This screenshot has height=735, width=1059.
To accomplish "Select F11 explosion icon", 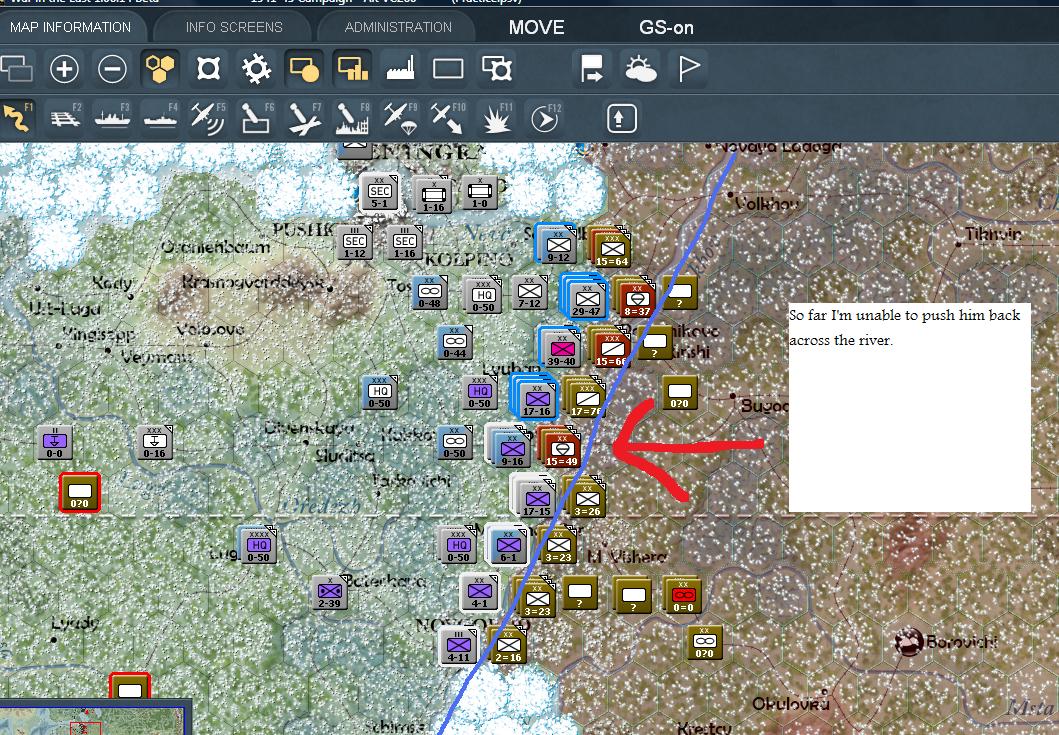I will pos(496,118).
